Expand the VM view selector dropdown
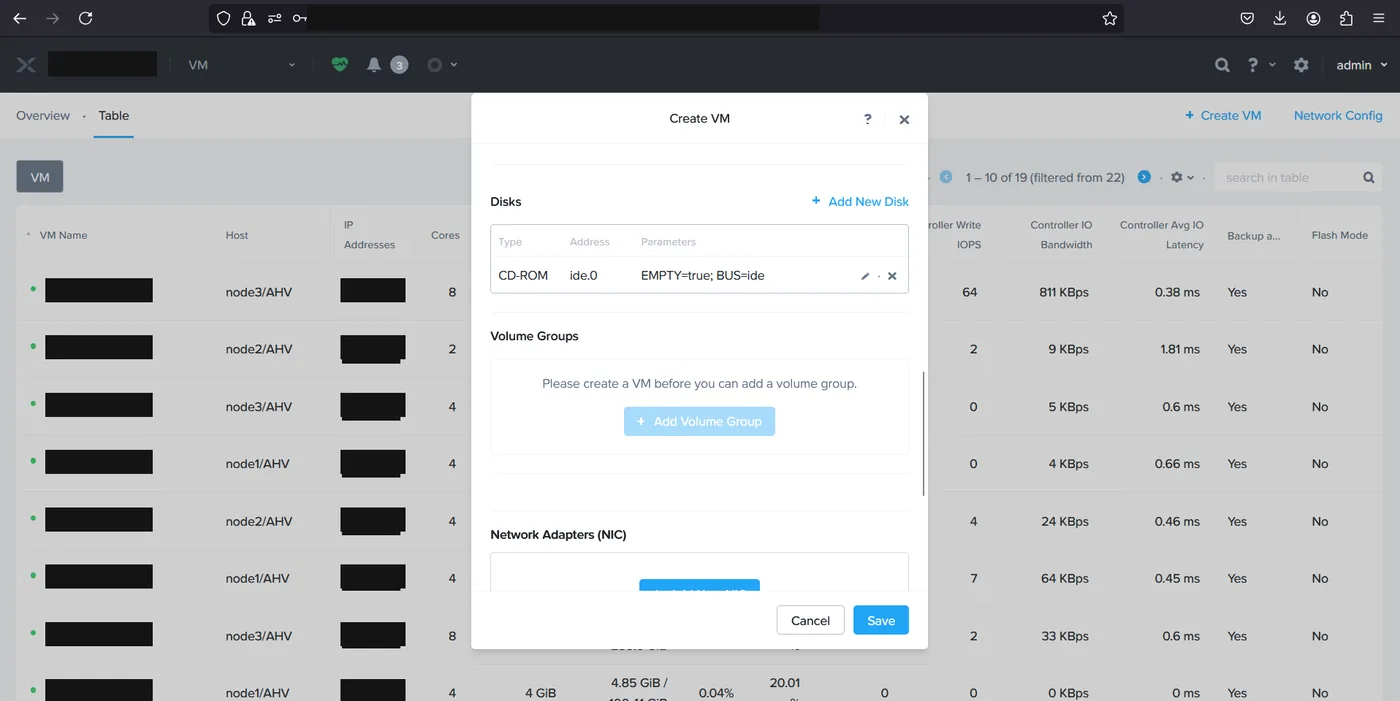 tap(242, 65)
